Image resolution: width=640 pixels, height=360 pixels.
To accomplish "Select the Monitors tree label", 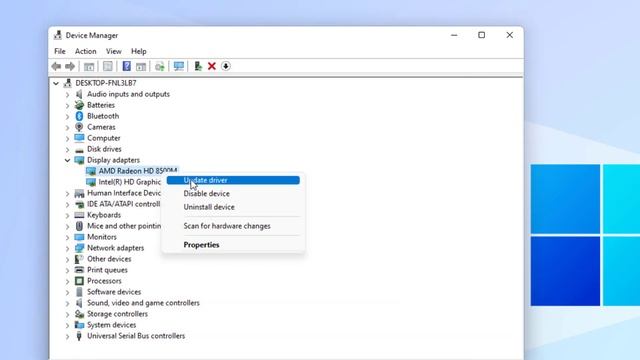I will click(102, 237).
